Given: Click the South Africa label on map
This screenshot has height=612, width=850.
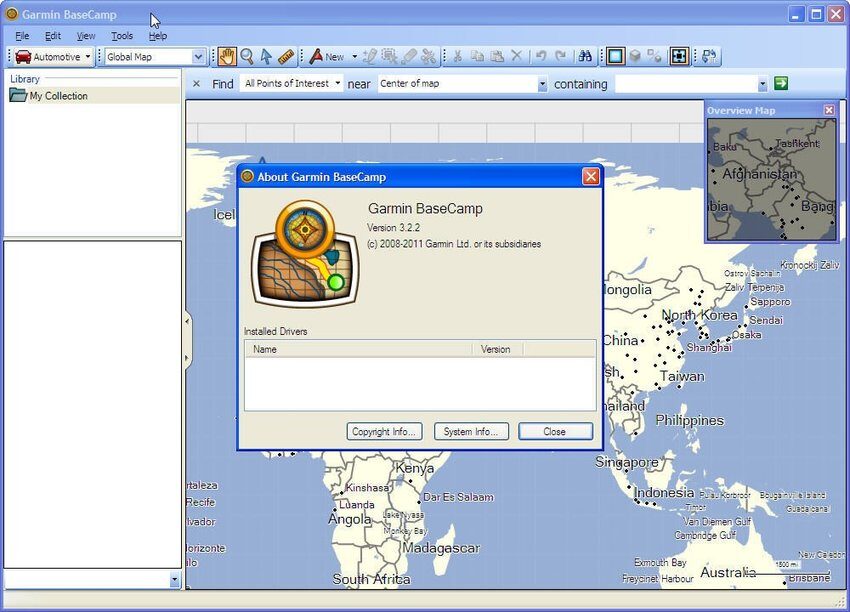Looking at the screenshot, I should click(x=371, y=579).
